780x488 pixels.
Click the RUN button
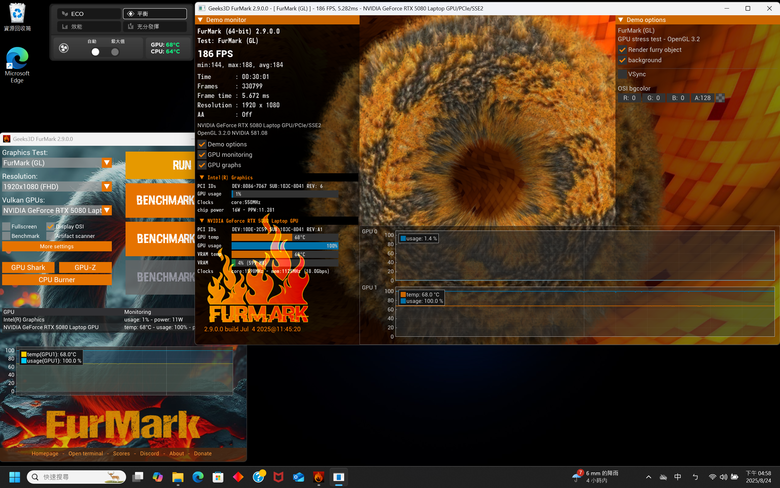160,165
